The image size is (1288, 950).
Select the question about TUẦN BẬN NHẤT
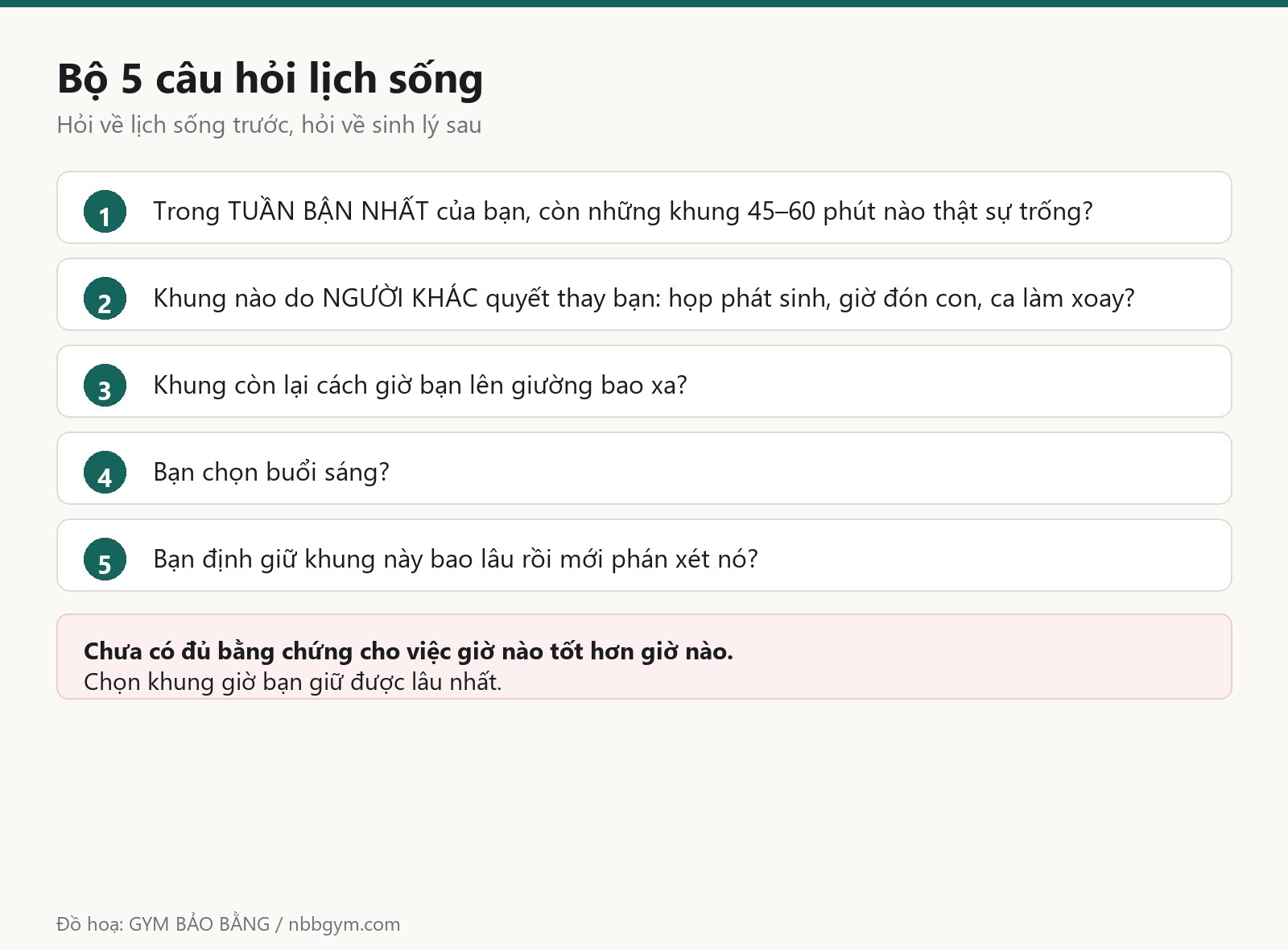click(644, 207)
